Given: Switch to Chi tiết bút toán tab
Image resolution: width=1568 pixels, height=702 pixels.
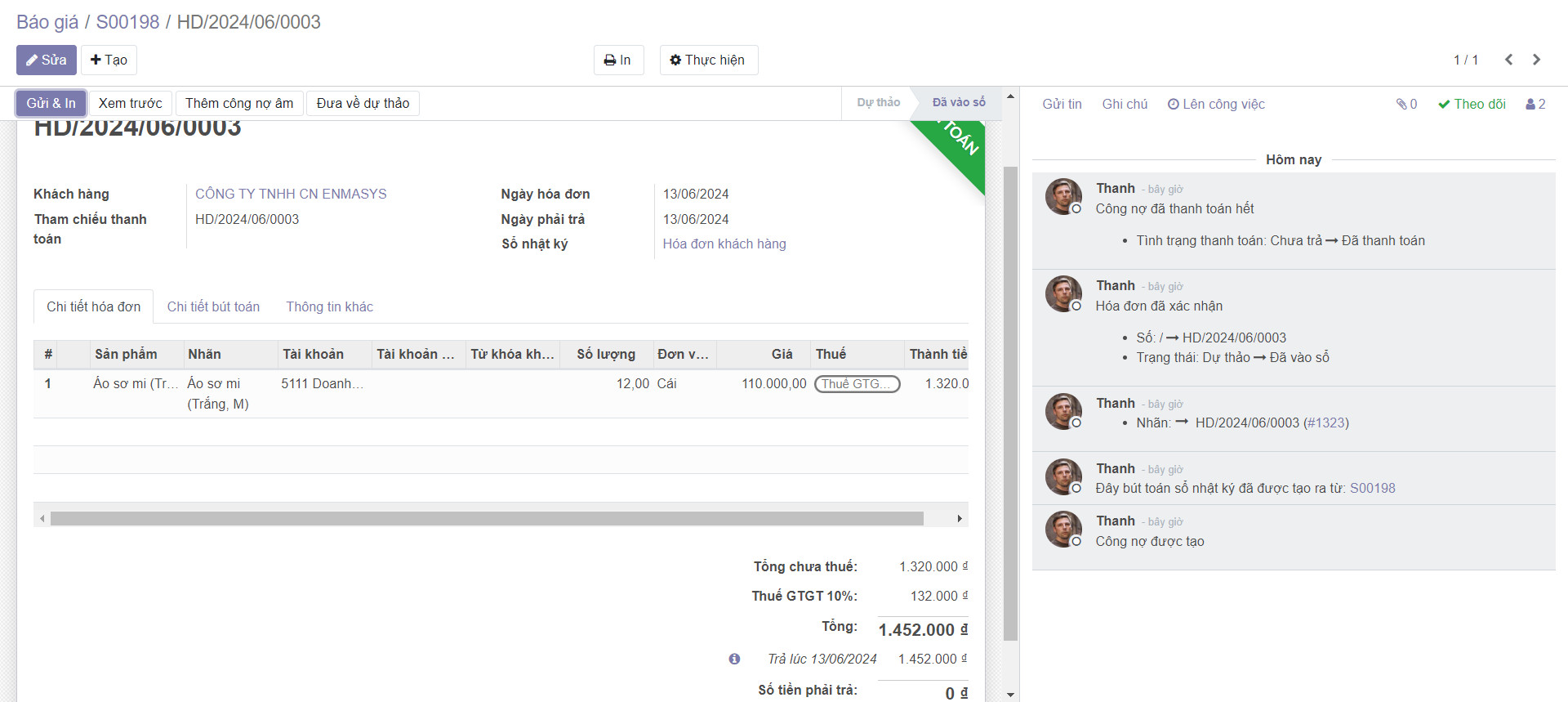Looking at the screenshot, I should pyautogui.click(x=213, y=306).
